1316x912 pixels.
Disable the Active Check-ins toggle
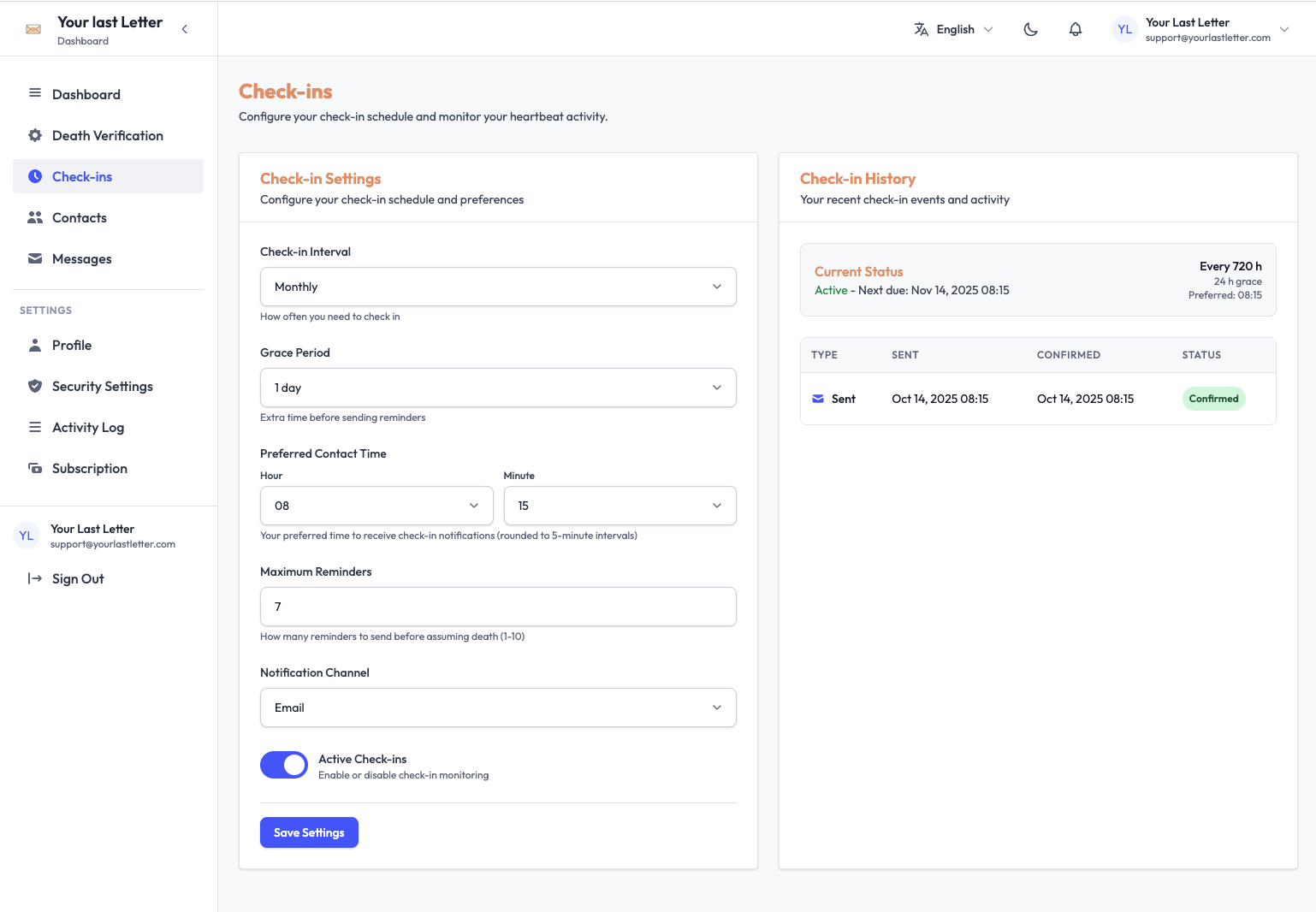pyautogui.click(x=284, y=765)
